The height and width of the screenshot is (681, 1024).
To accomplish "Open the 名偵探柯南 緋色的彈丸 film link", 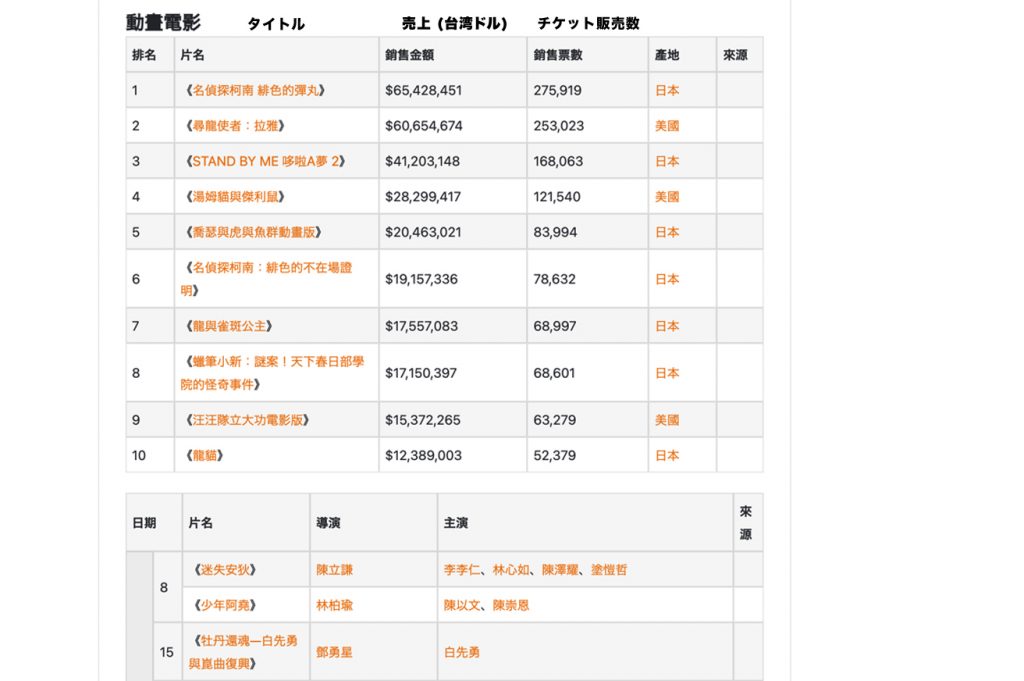I will coord(255,90).
